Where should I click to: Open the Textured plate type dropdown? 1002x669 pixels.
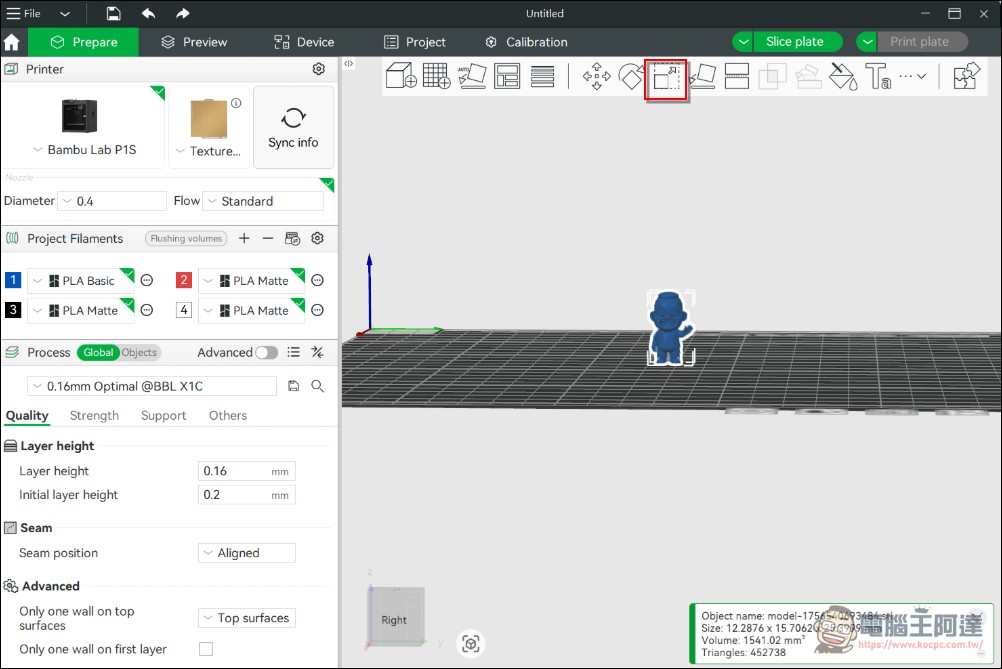point(208,151)
